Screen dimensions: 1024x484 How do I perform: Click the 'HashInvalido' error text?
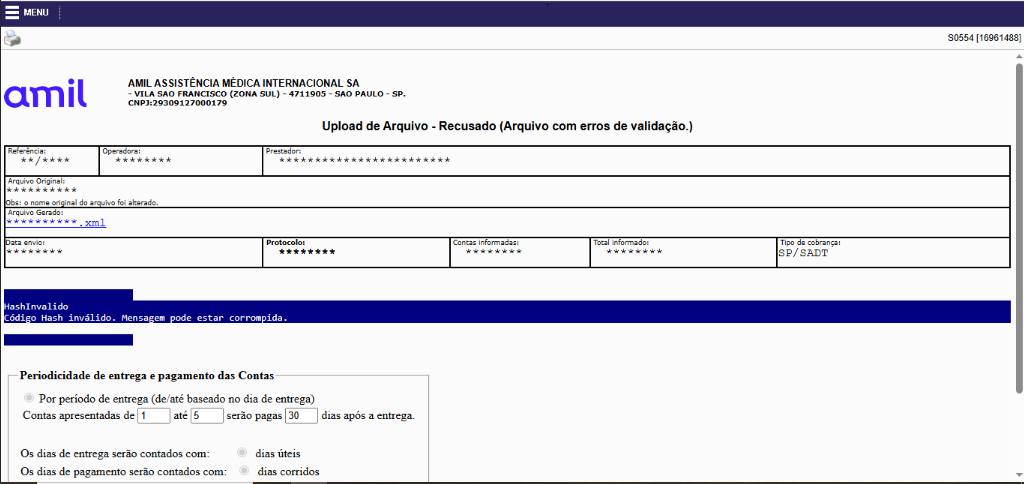(x=36, y=306)
